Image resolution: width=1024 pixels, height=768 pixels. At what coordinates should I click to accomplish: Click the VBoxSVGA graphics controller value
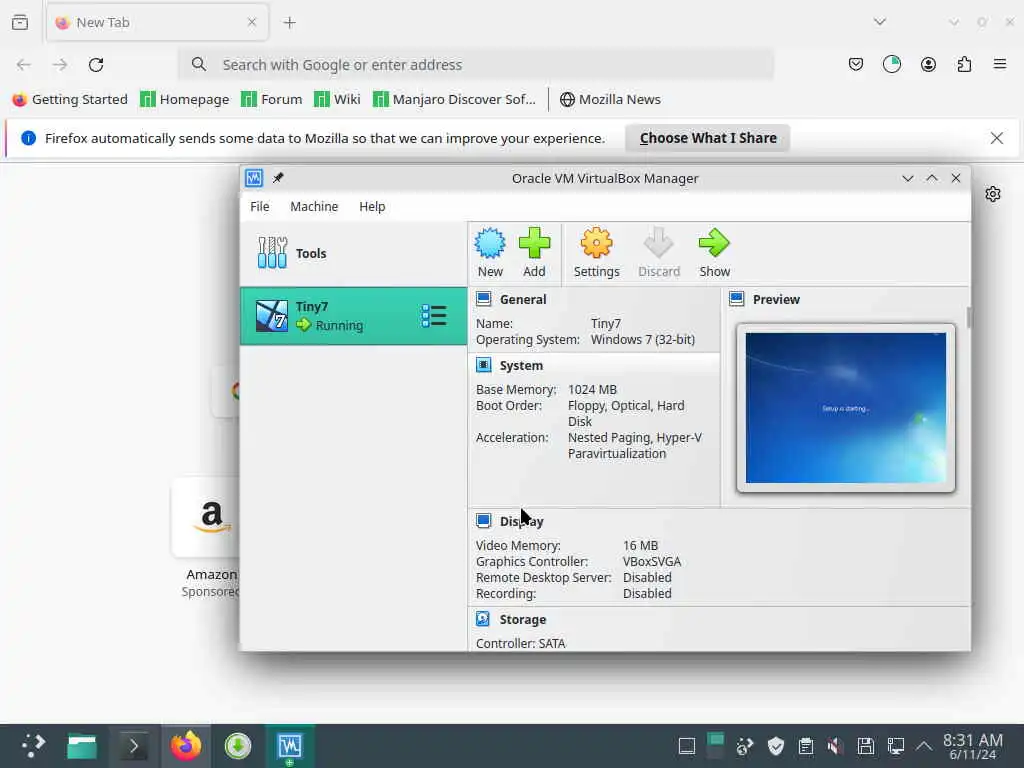pyautogui.click(x=652, y=562)
